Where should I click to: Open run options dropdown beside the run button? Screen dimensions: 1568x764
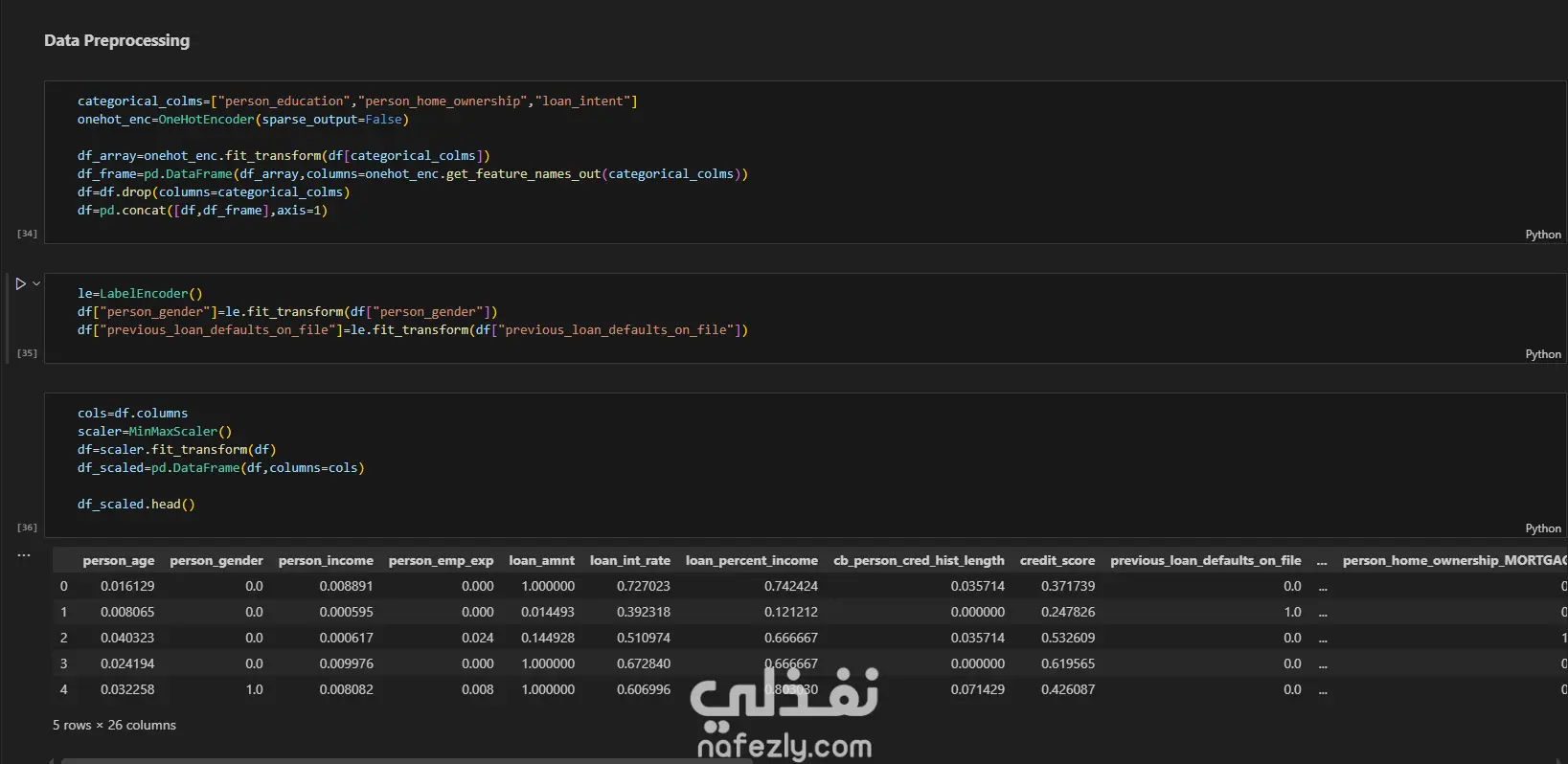tap(36, 283)
